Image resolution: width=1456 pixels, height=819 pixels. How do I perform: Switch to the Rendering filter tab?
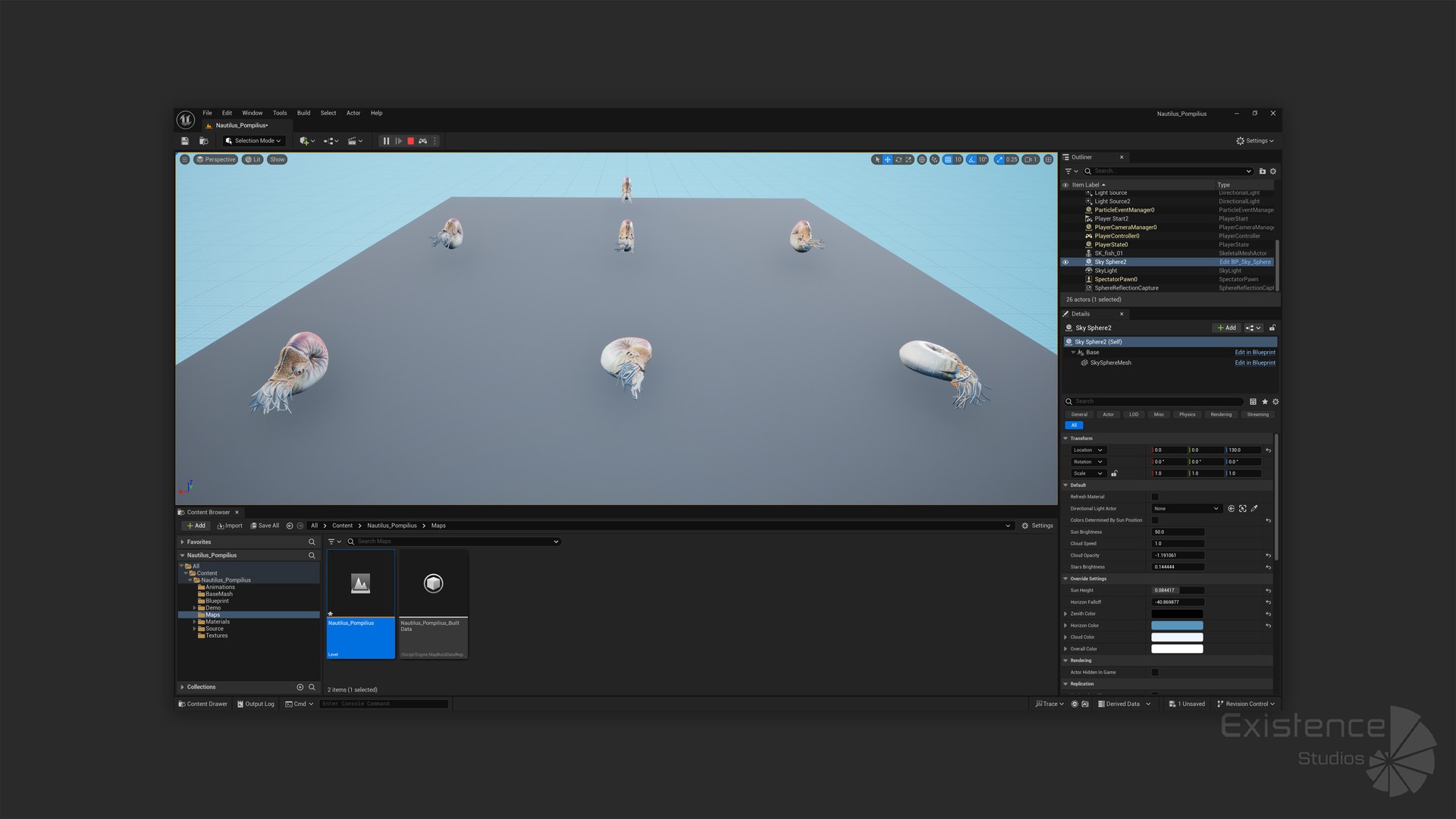pyautogui.click(x=1221, y=415)
